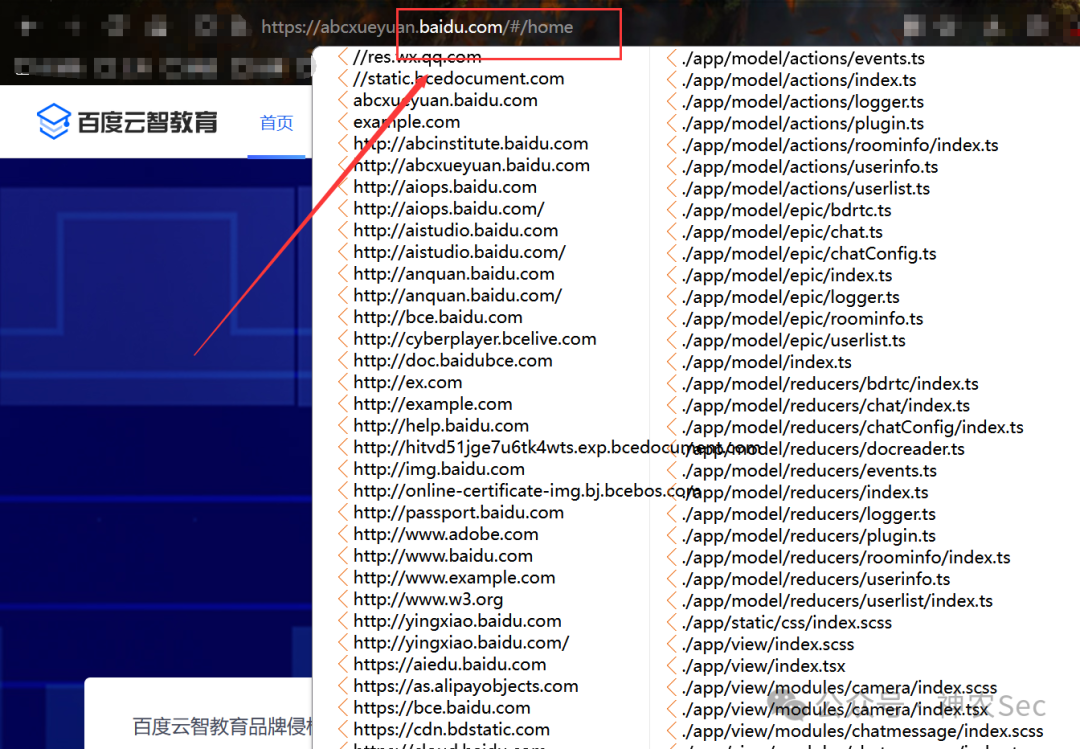This screenshot has width=1080, height=749.
Task: Select the ./app/model/epic/chat.ts path
Action: pyautogui.click(x=782, y=232)
